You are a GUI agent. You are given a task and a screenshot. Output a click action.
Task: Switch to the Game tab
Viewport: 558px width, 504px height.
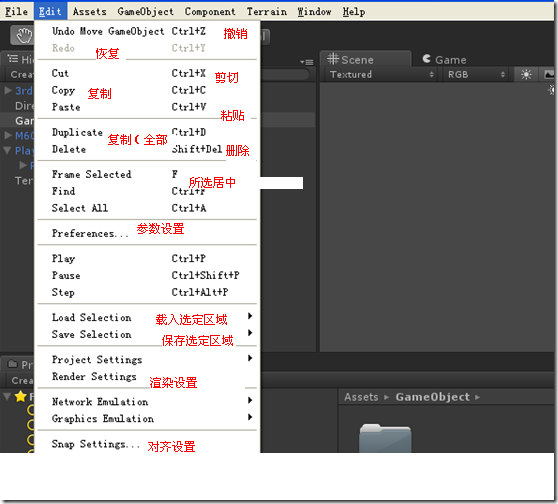[444, 59]
